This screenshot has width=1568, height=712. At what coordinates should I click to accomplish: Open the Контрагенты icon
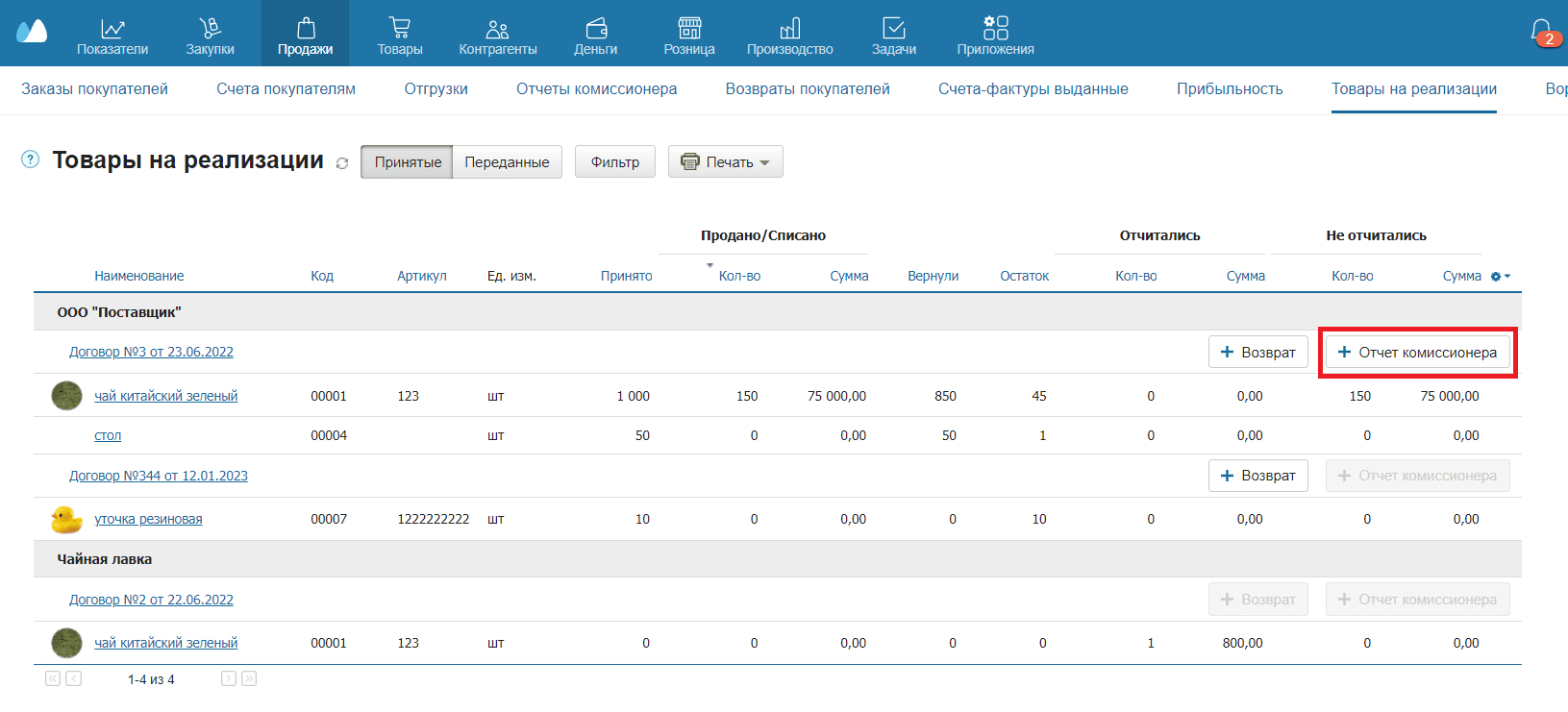click(497, 29)
